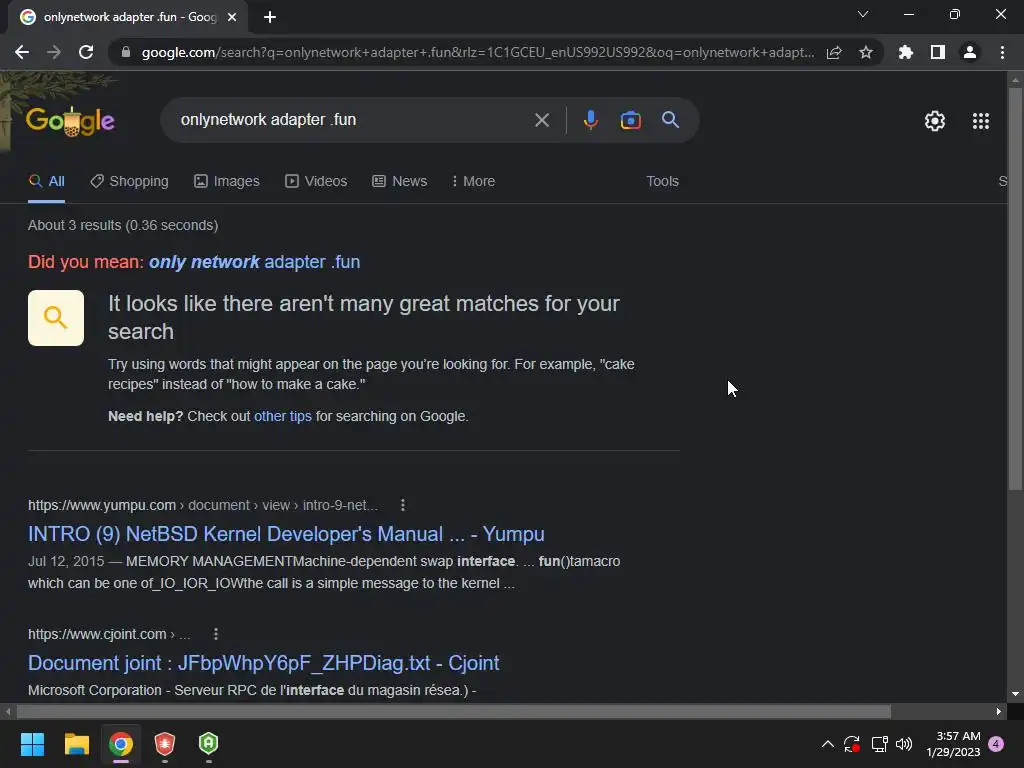Open Chrome extensions puzzle icon

[x=906, y=52]
